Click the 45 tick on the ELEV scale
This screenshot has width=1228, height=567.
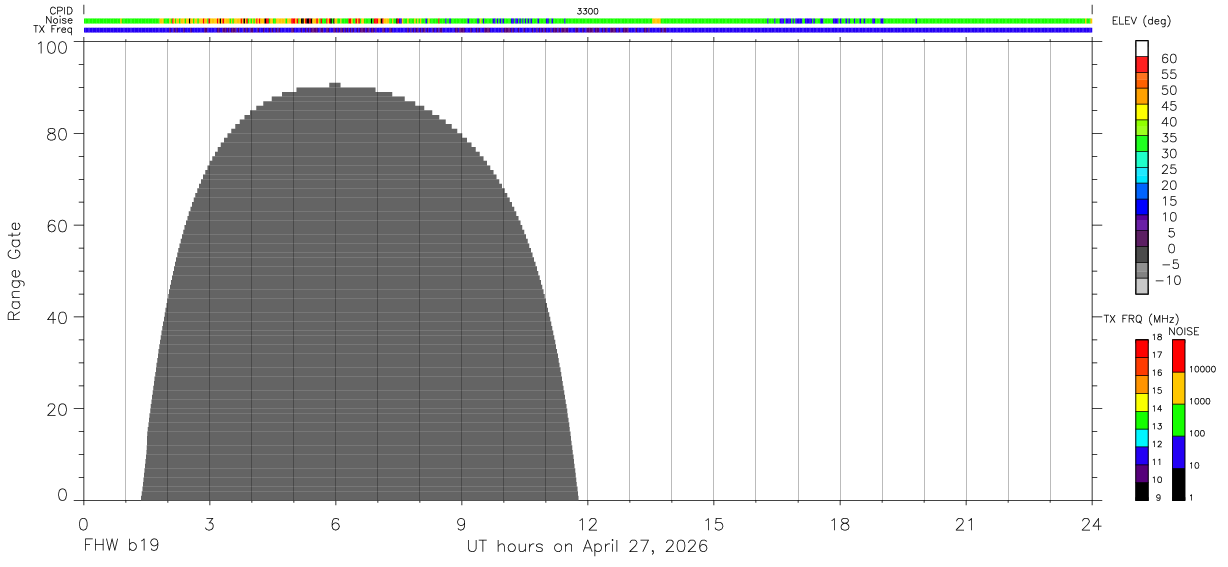(1168, 106)
